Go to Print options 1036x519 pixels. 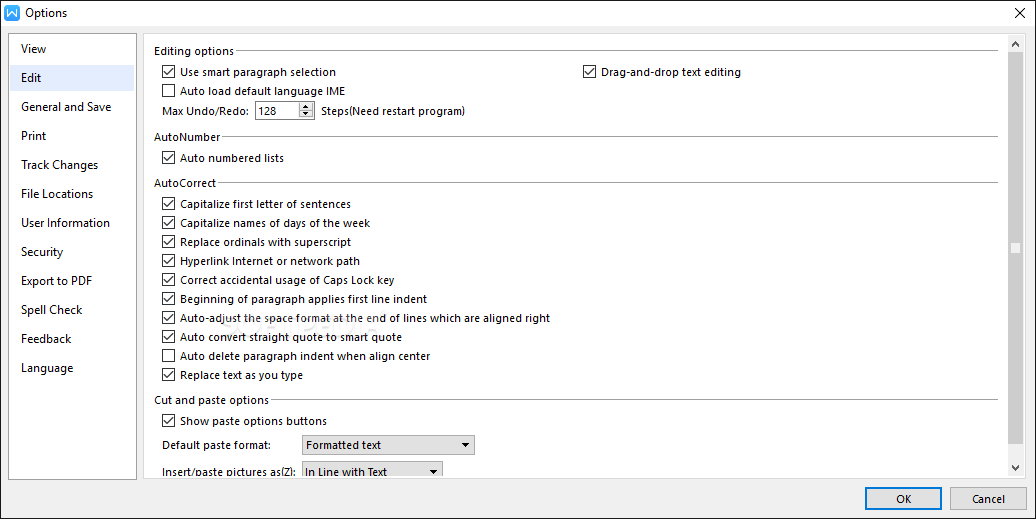pos(72,136)
